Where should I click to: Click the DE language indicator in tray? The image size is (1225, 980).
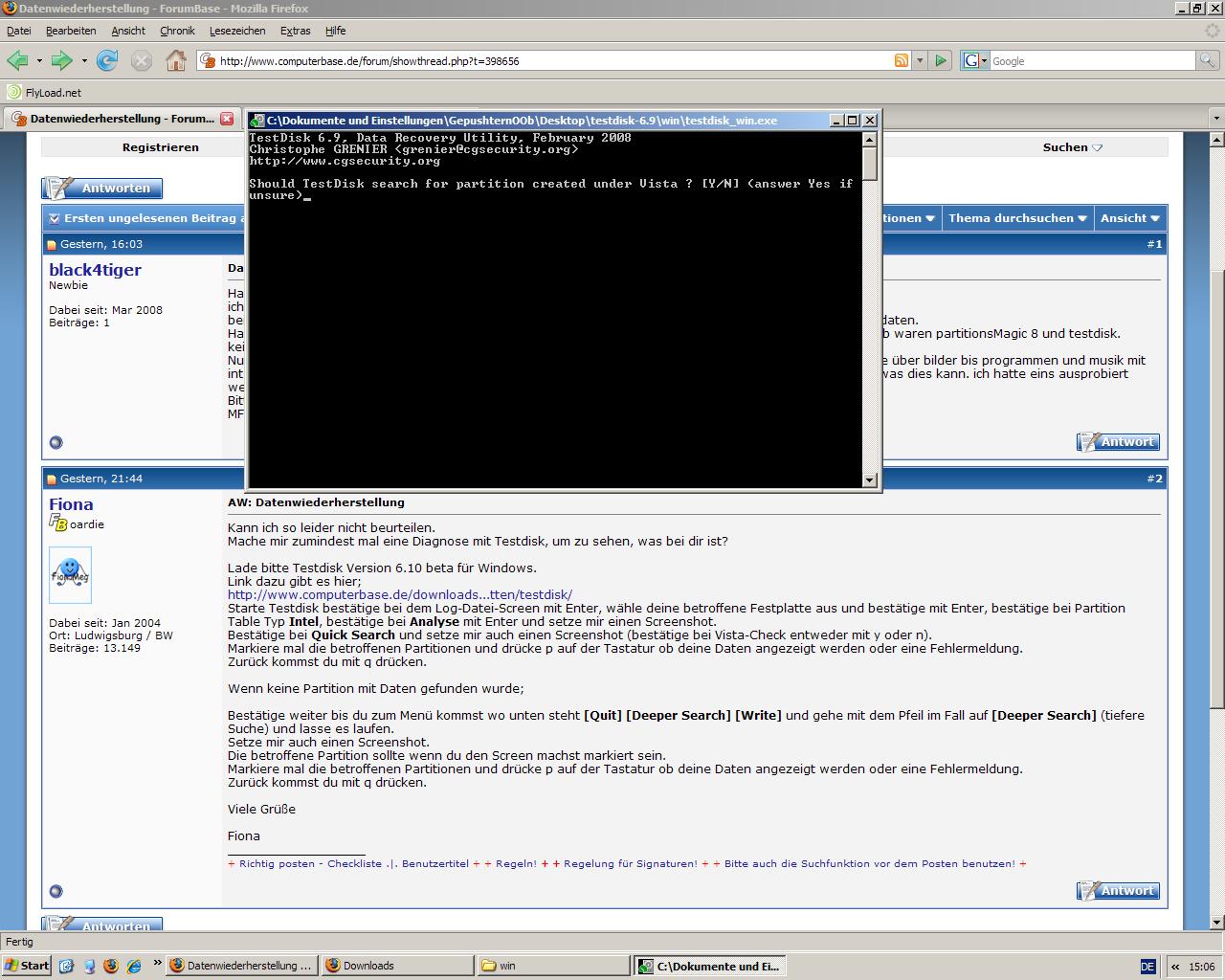click(x=1148, y=967)
